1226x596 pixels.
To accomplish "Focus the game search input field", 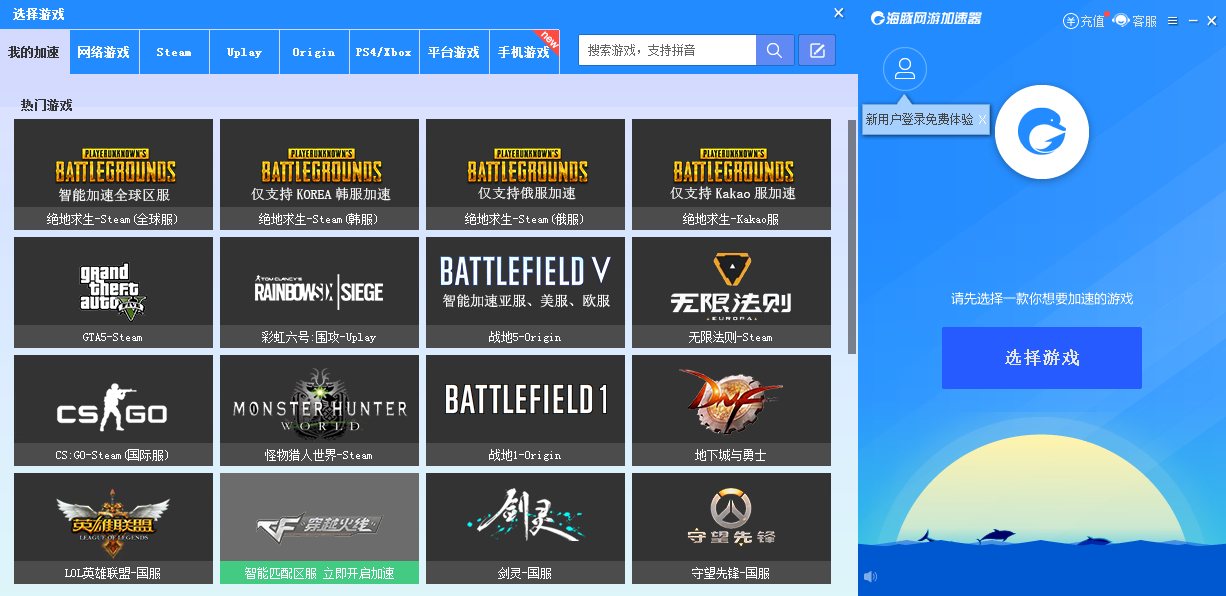I will tap(667, 50).
